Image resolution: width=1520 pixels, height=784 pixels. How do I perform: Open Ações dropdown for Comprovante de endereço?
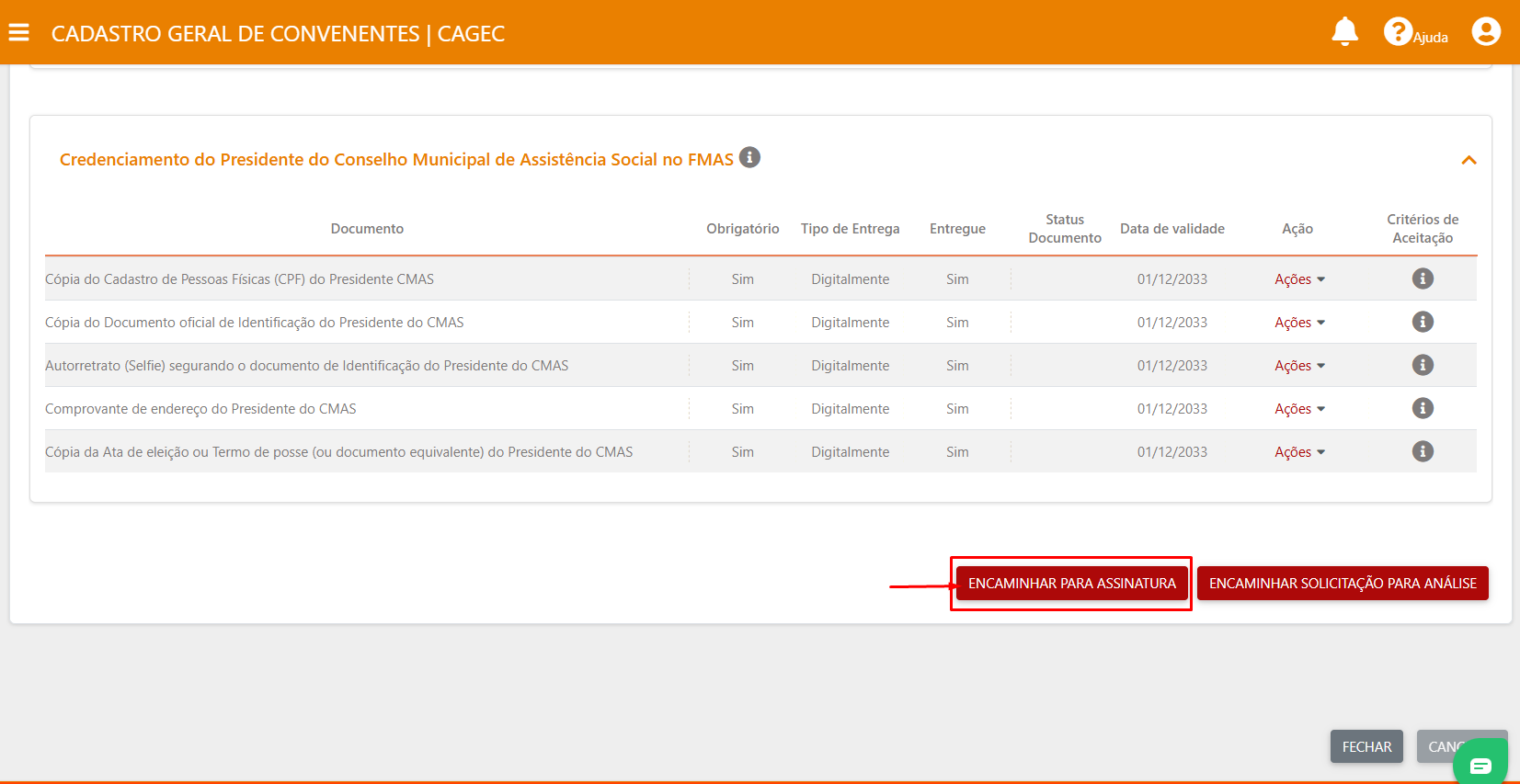point(1298,409)
